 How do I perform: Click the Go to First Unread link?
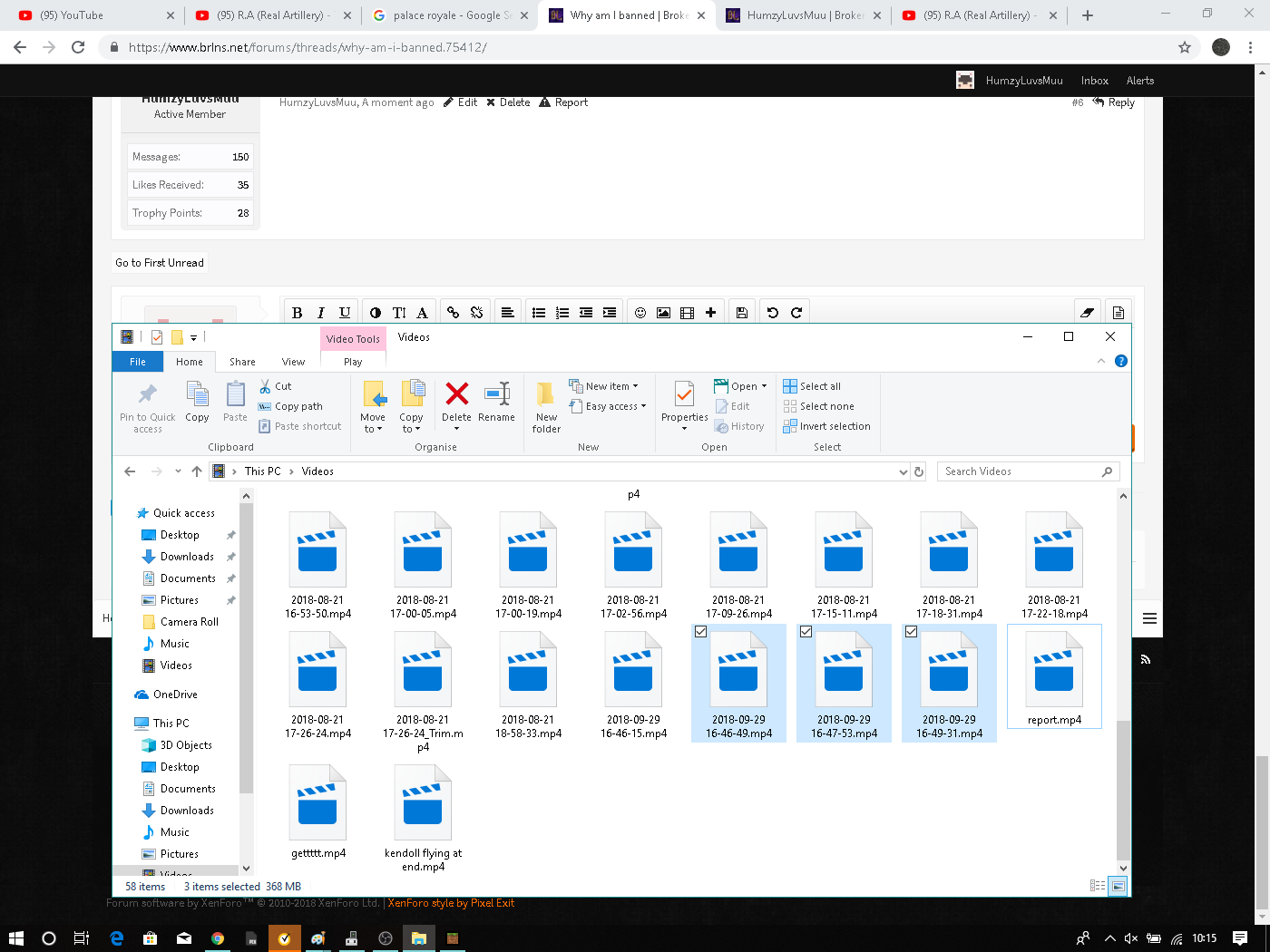(x=160, y=263)
